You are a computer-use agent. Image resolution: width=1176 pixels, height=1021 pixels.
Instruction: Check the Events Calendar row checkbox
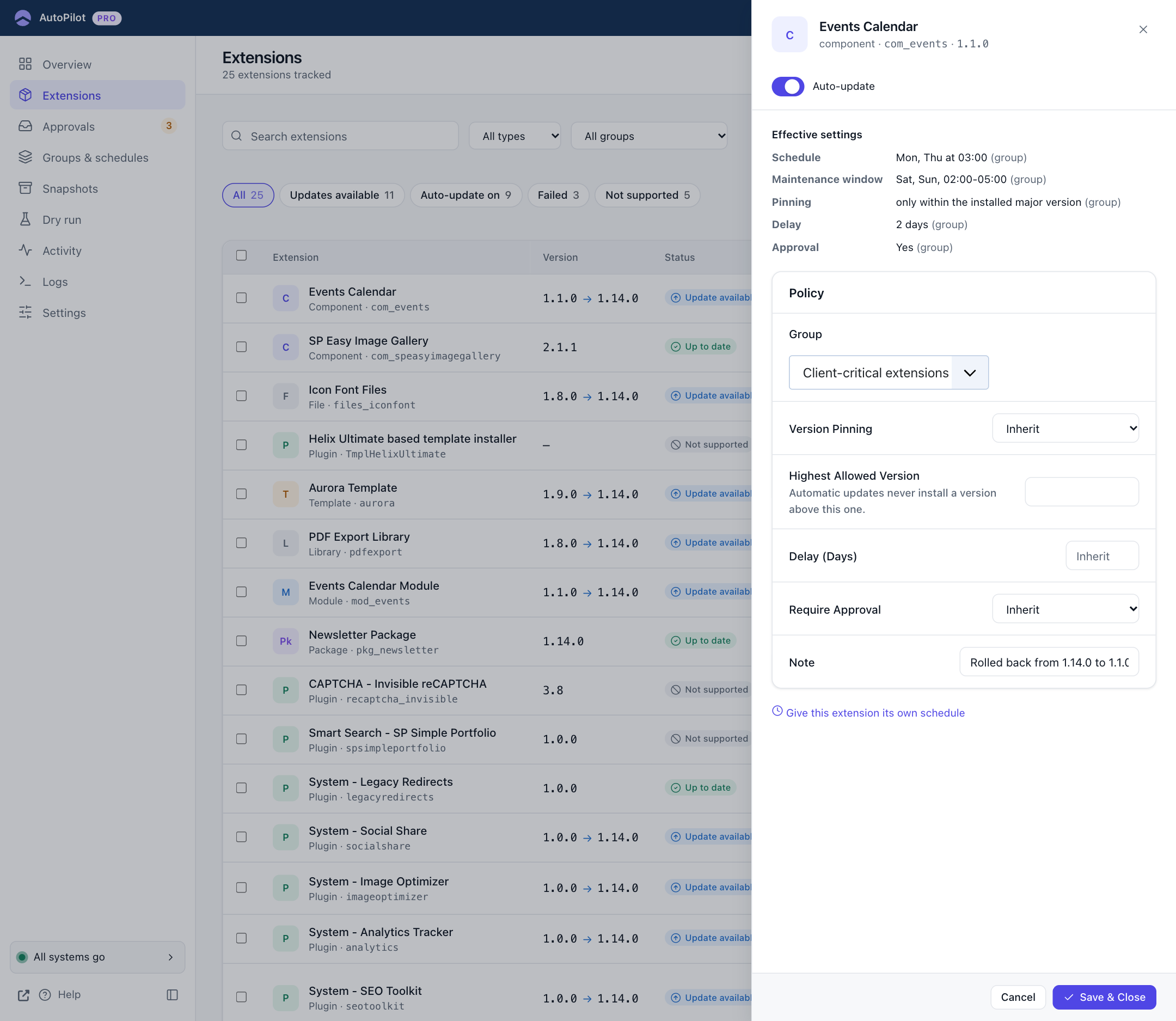242,298
